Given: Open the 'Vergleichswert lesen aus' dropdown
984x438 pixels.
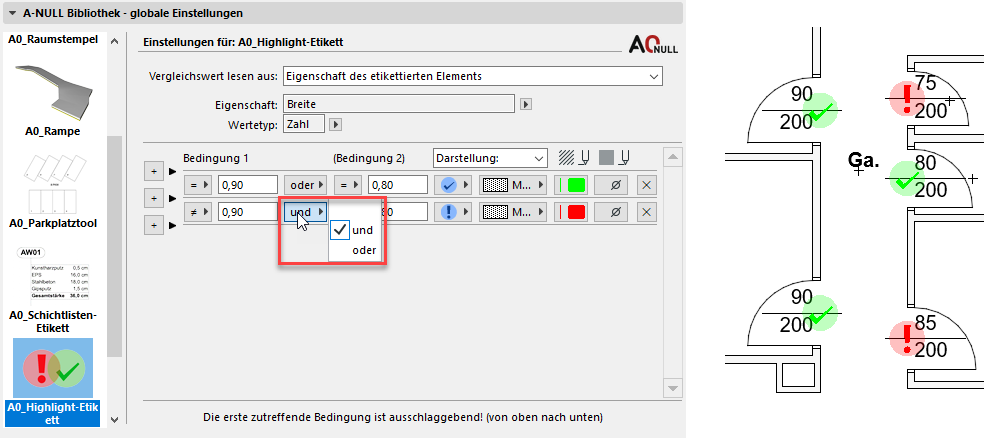Looking at the screenshot, I should coord(472,76).
